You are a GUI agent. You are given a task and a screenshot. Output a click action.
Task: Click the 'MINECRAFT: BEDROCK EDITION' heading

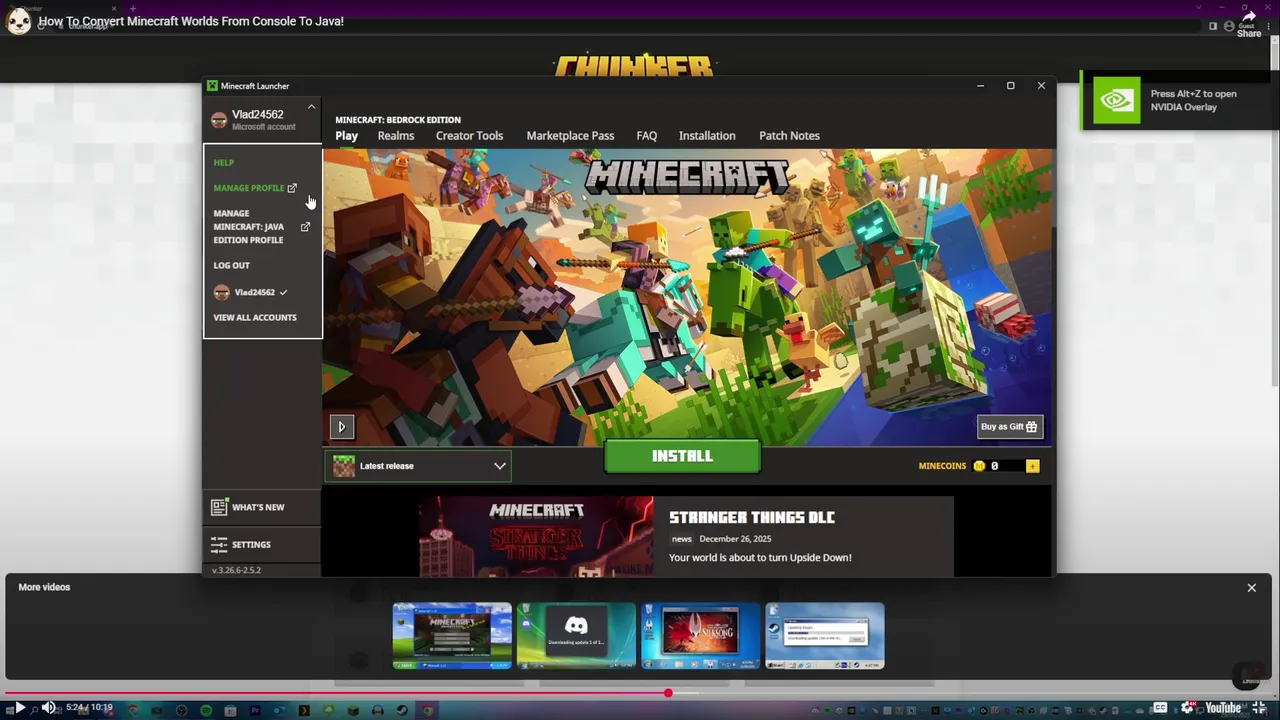click(398, 120)
